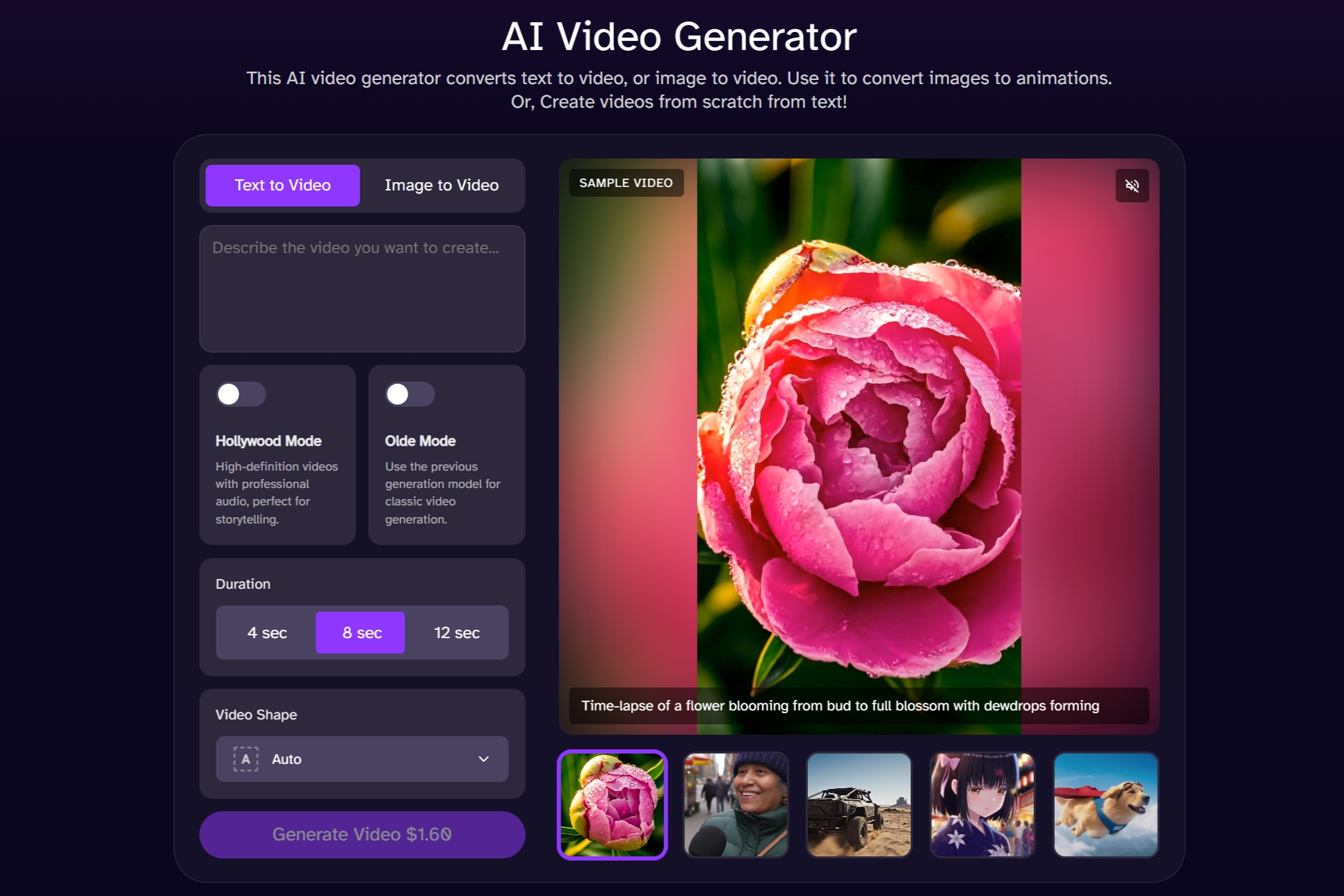Click the Auto shape icon
Viewport: 1344px width, 896px height.
[x=245, y=759]
